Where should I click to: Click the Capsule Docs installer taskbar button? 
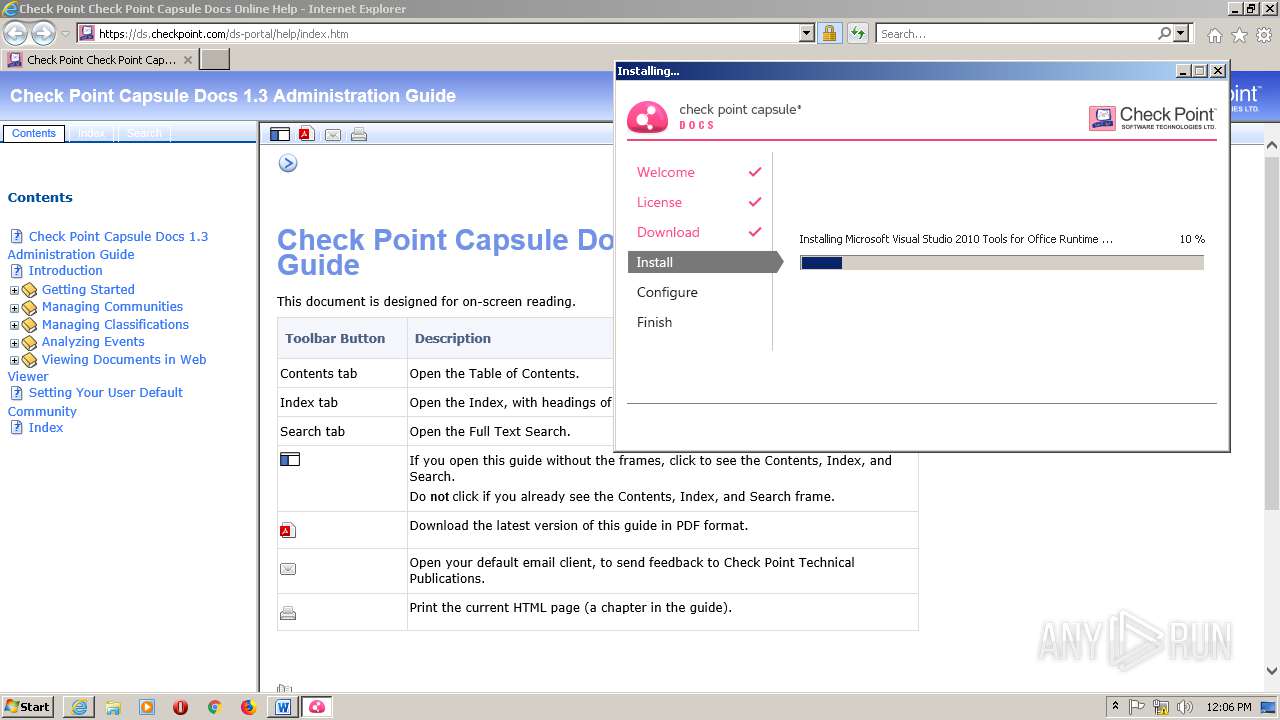316,707
